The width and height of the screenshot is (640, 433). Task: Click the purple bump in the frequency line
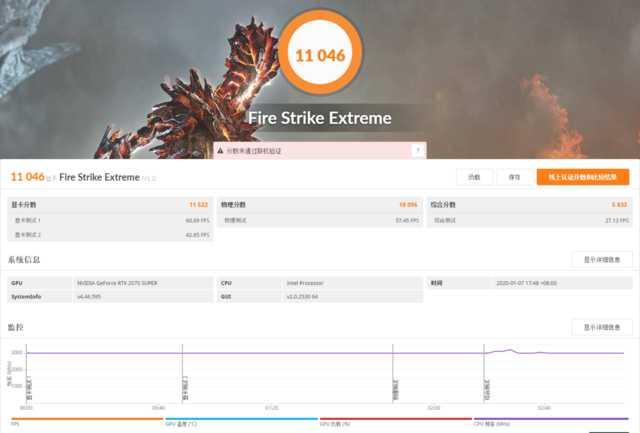click(510, 350)
